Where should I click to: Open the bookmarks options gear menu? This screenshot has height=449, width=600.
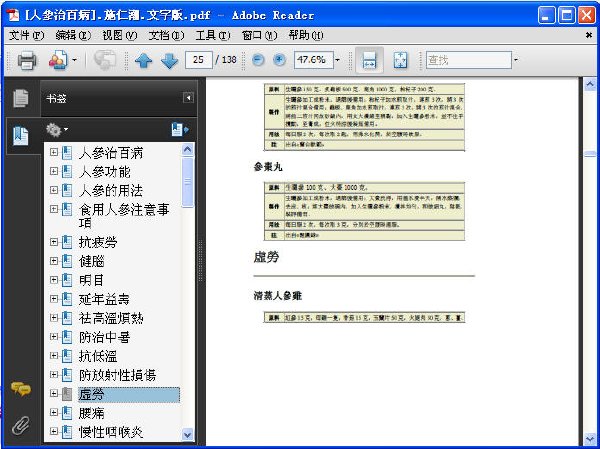[57, 130]
